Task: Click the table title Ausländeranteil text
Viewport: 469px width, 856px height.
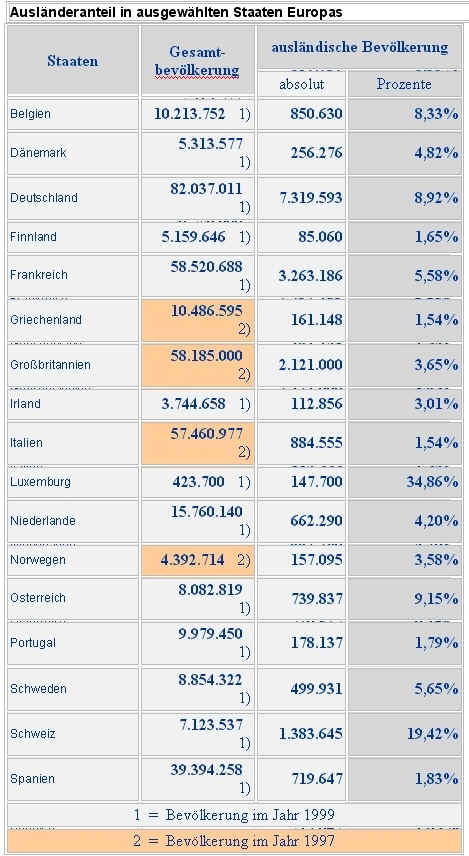Action: pyautogui.click(x=176, y=12)
